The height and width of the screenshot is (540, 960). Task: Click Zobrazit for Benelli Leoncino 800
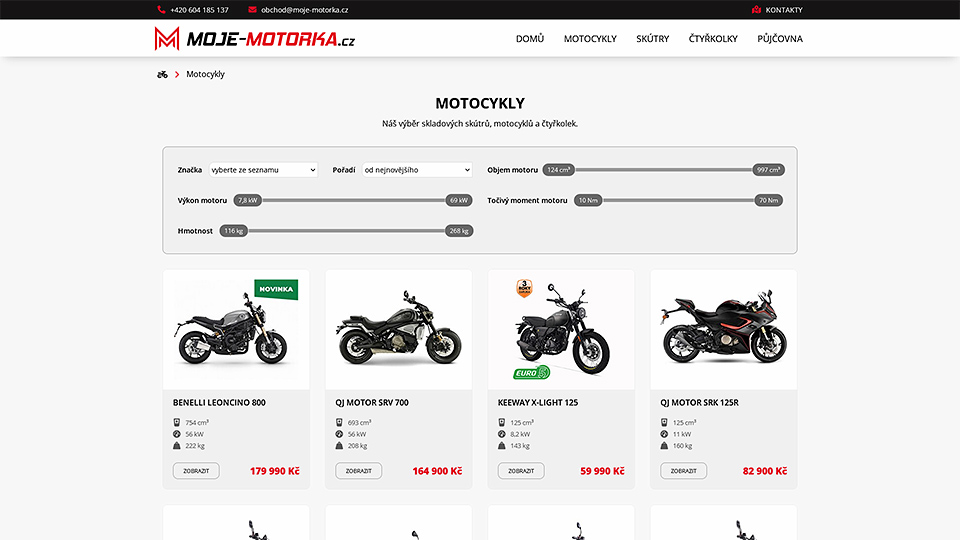coord(196,471)
